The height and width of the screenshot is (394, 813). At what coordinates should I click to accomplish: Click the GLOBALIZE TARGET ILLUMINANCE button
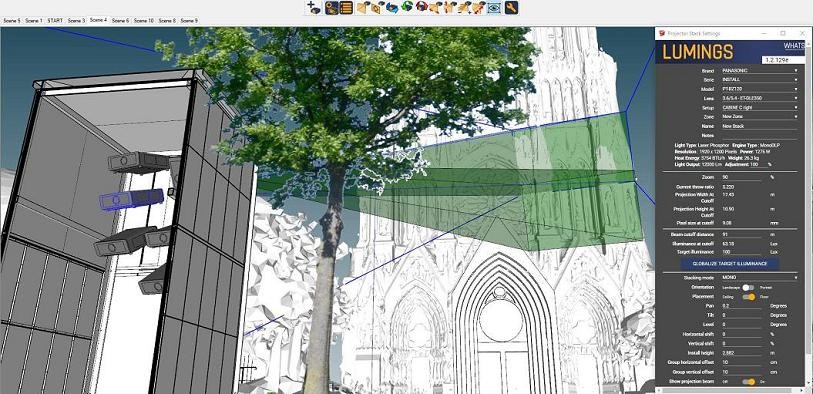(x=730, y=264)
